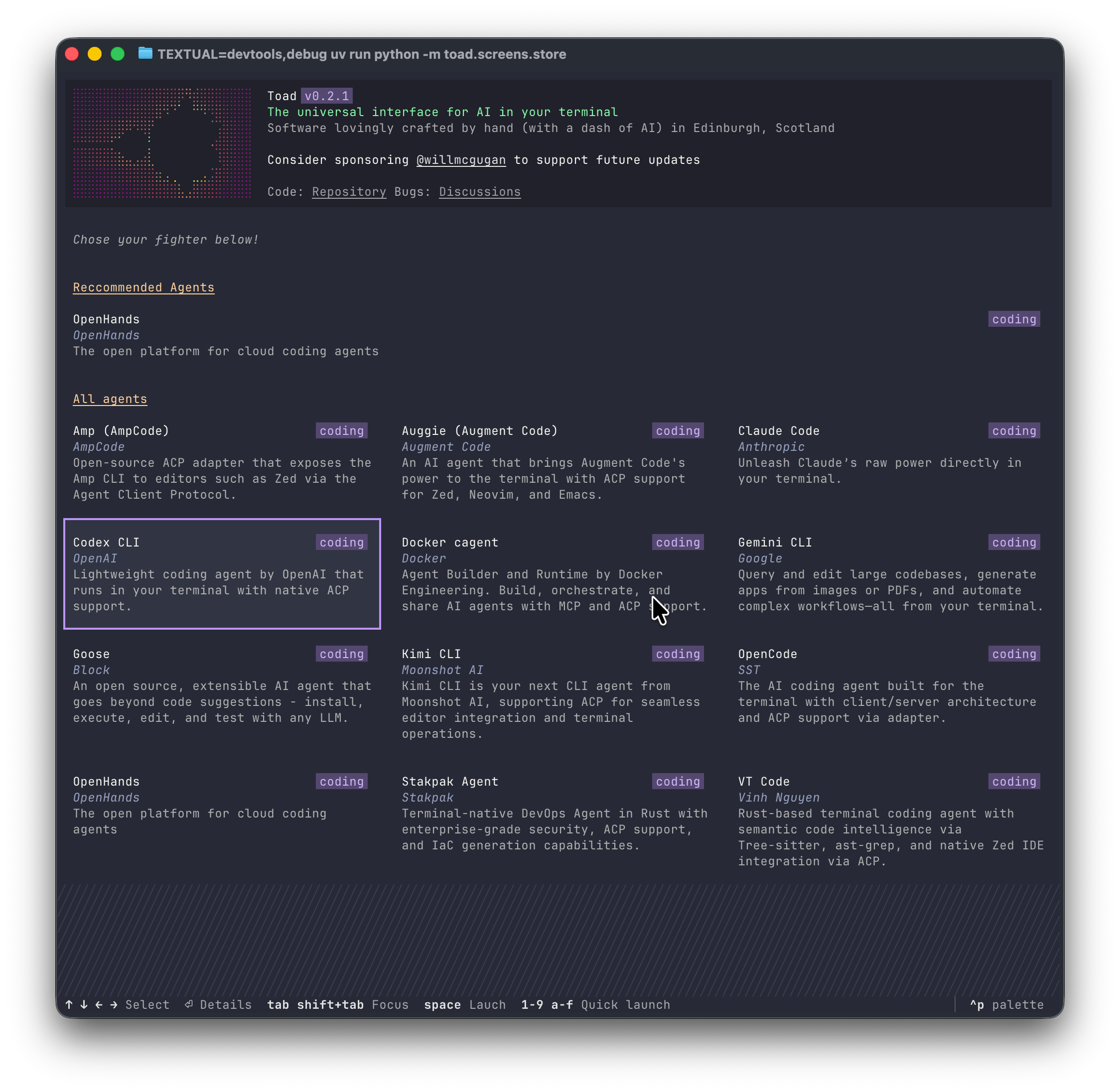Select the Gemini CLI agent card
The height and width of the screenshot is (1092, 1120).
point(888,573)
